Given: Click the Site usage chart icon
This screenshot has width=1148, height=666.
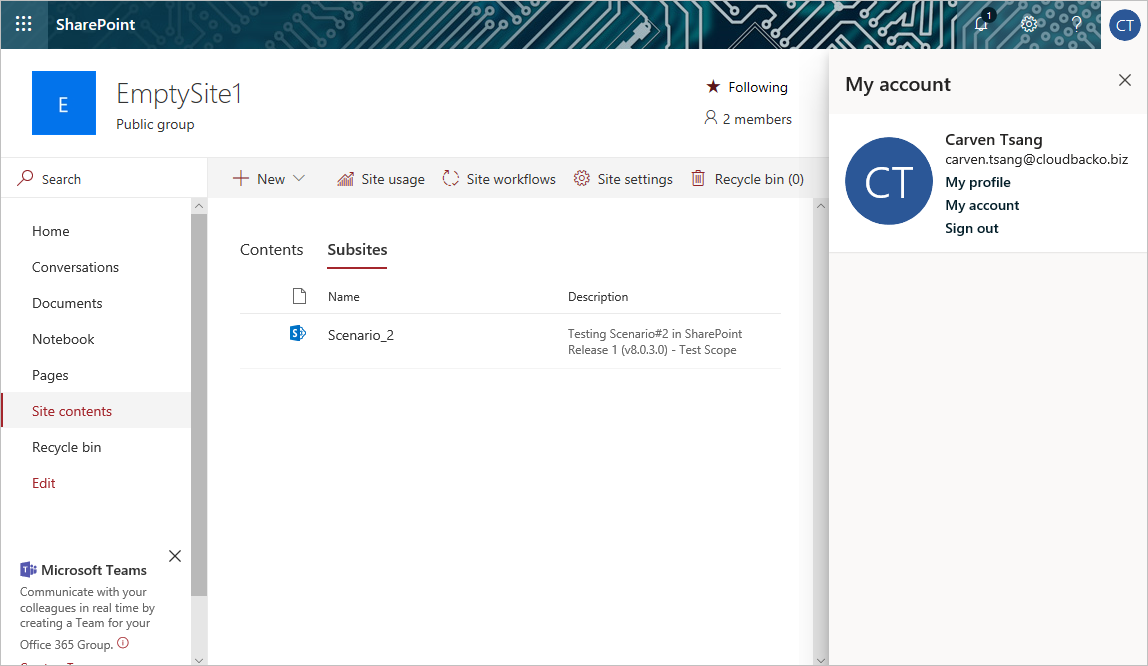Looking at the screenshot, I should click(346, 179).
